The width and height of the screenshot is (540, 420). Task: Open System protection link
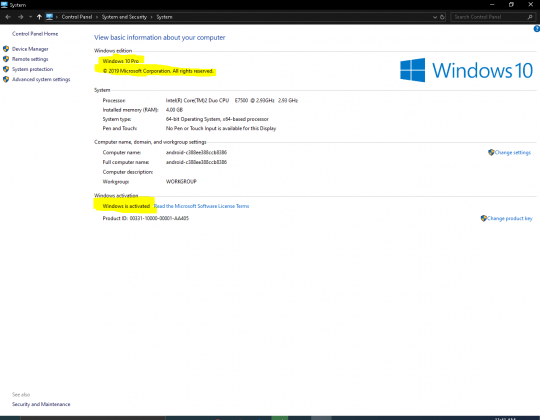pos(32,69)
